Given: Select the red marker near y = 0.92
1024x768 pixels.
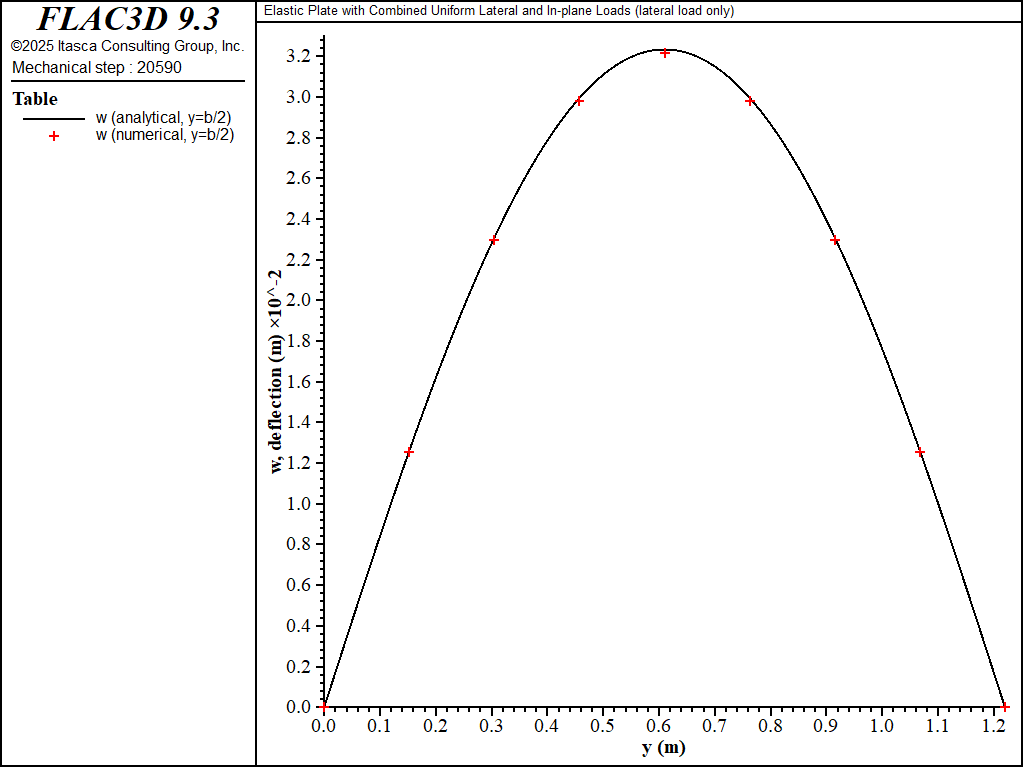Looking at the screenshot, I should point(835,241).
